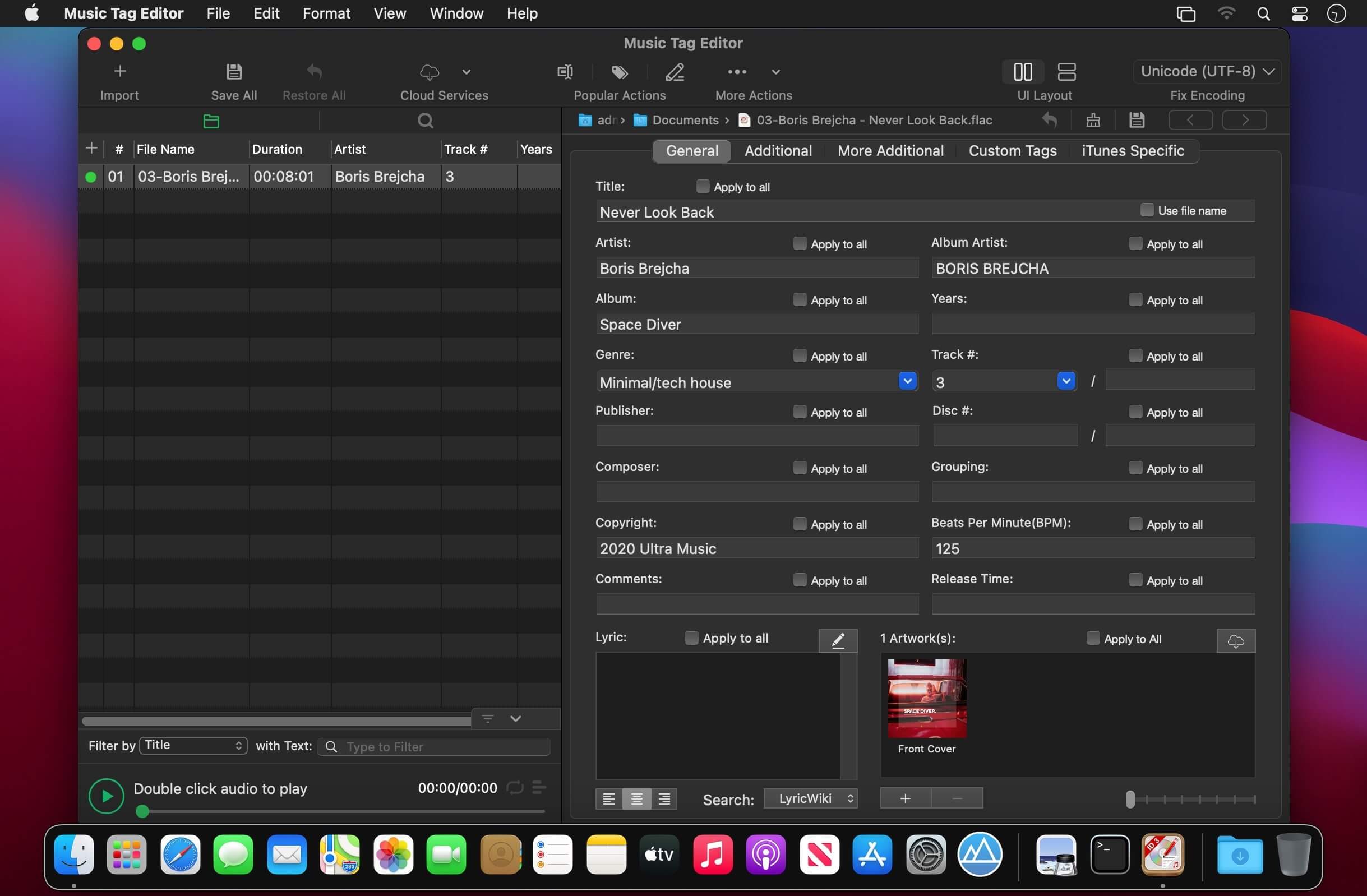
Task: Enable Apply to All for Artwork
Action: 1093,638
